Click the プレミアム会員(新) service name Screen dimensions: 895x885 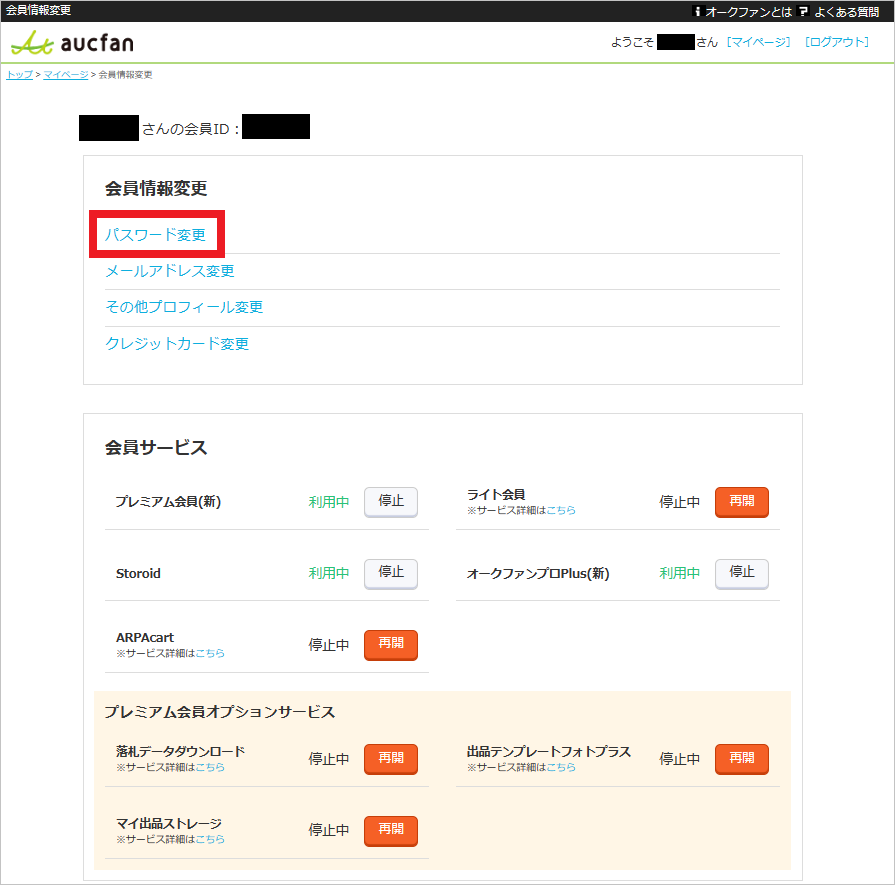coord(168,502)
